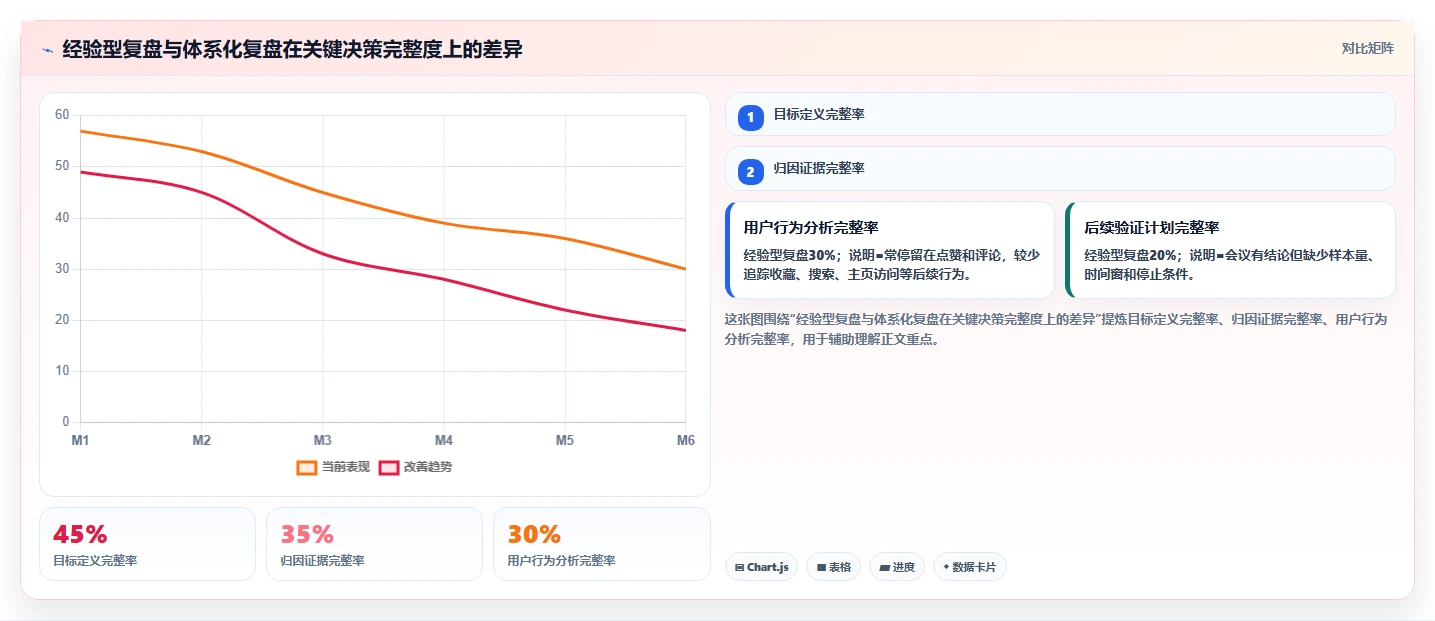1435x621 pixels.
Task: Select the 35% 归因证据完整率 stat card
Action: (374, 544)
